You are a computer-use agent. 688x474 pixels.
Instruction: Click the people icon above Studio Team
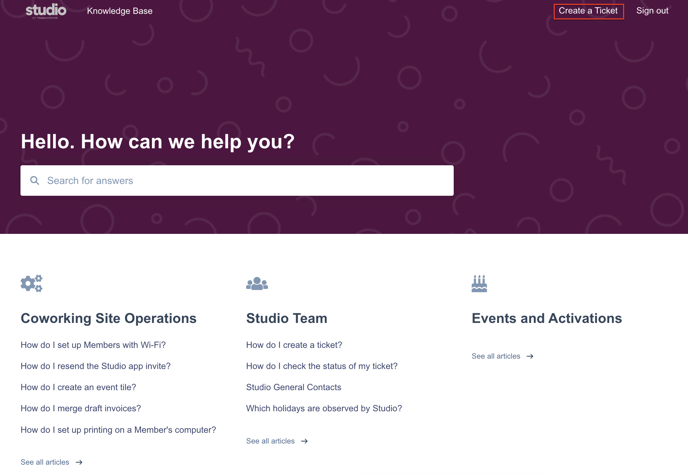(257, 284)
